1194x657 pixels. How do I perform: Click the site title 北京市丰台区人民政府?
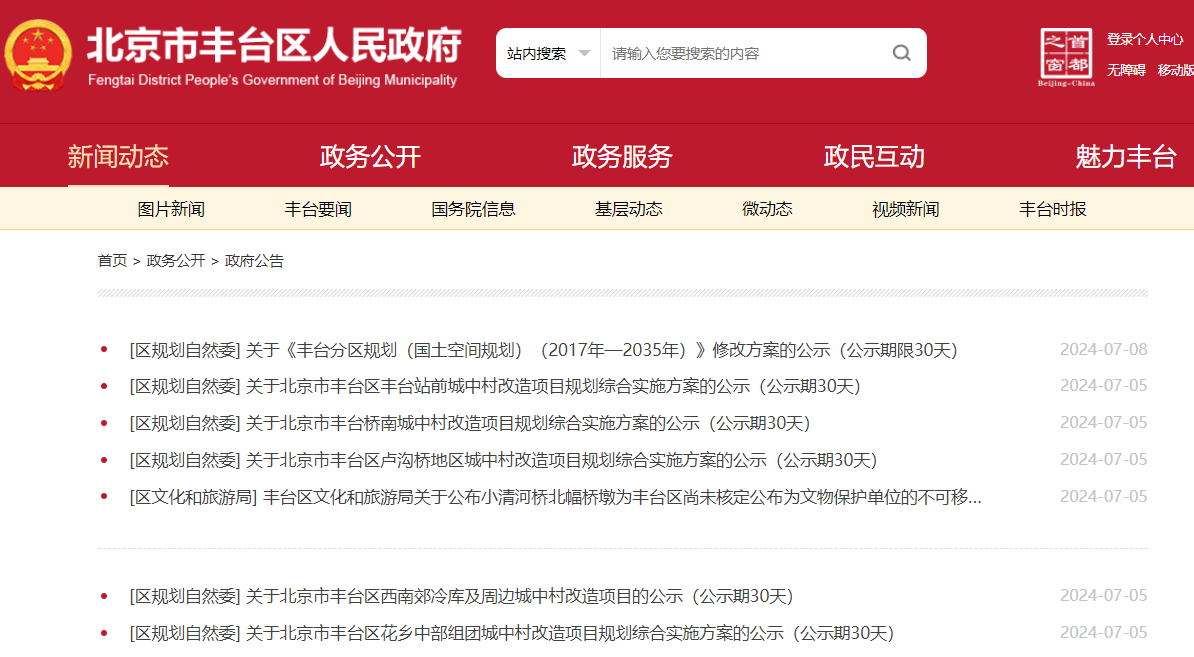pos(274,45)
